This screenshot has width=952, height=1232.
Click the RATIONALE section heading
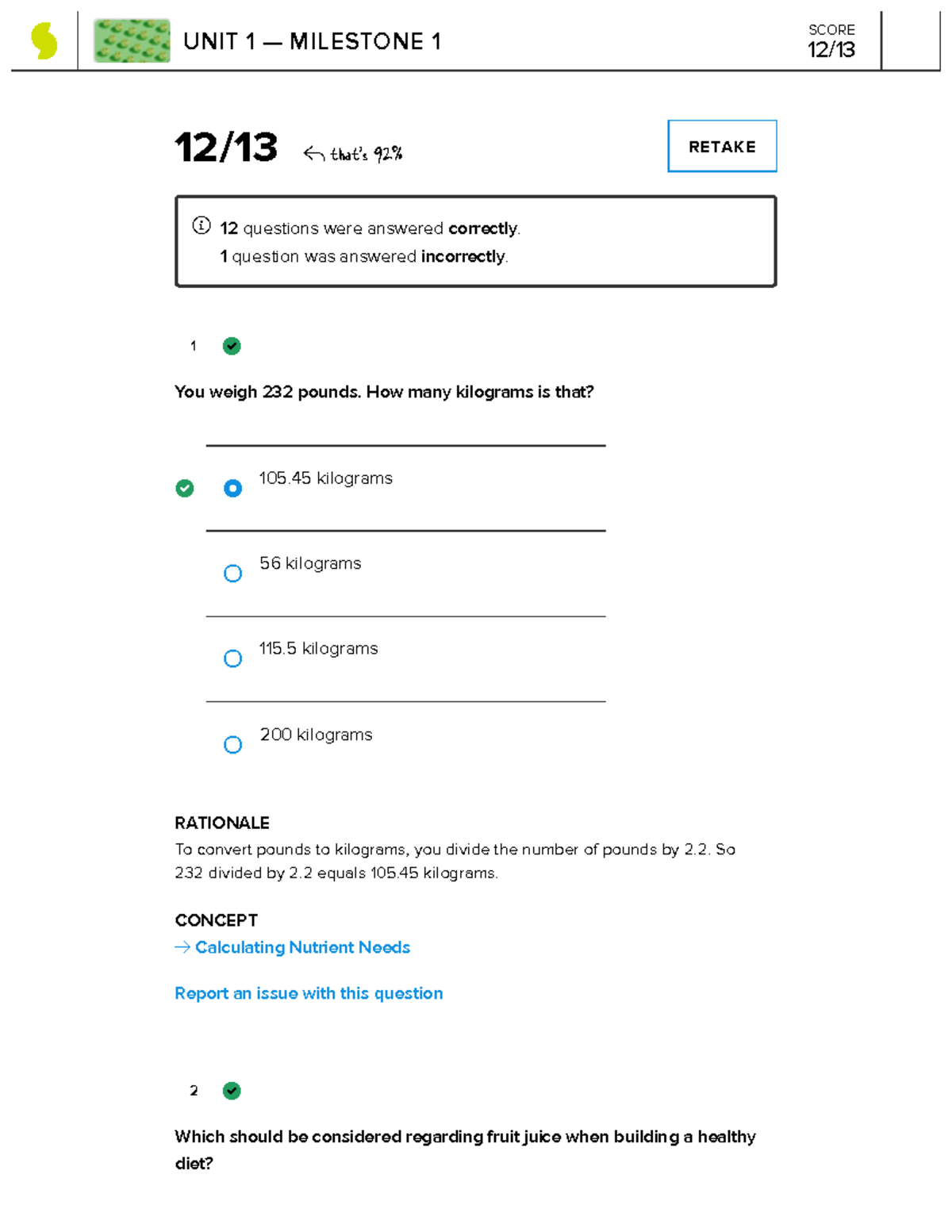pyautogui.click(x=222, y=823)
